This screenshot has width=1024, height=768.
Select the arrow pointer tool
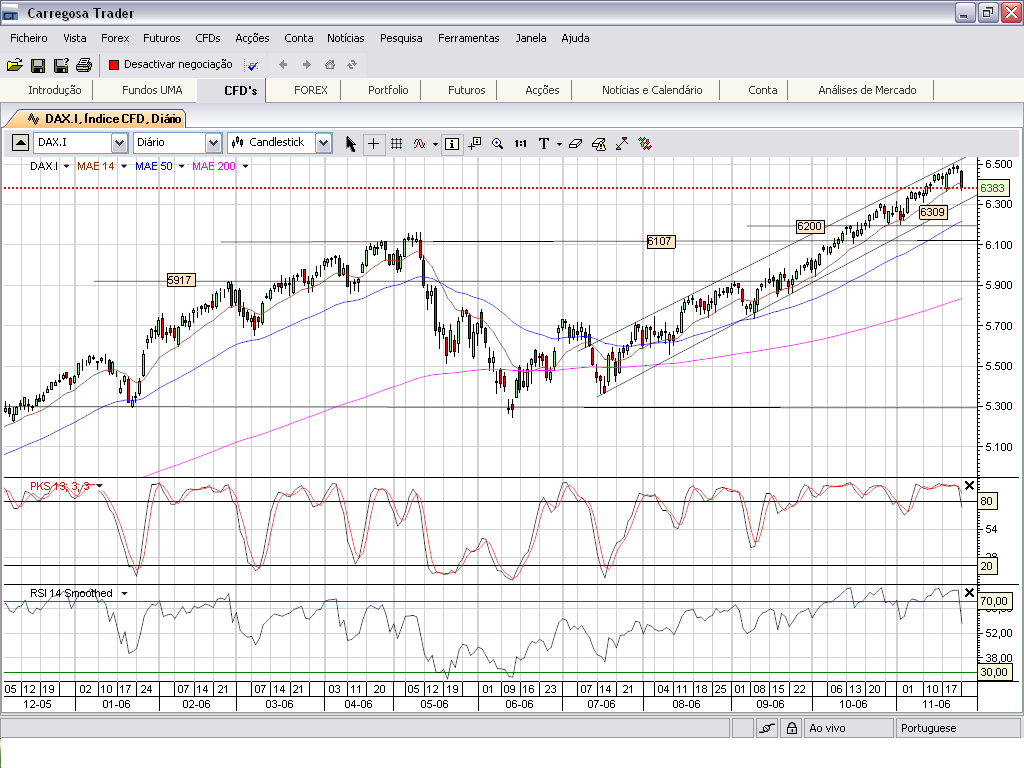click(x=351, y=143)
